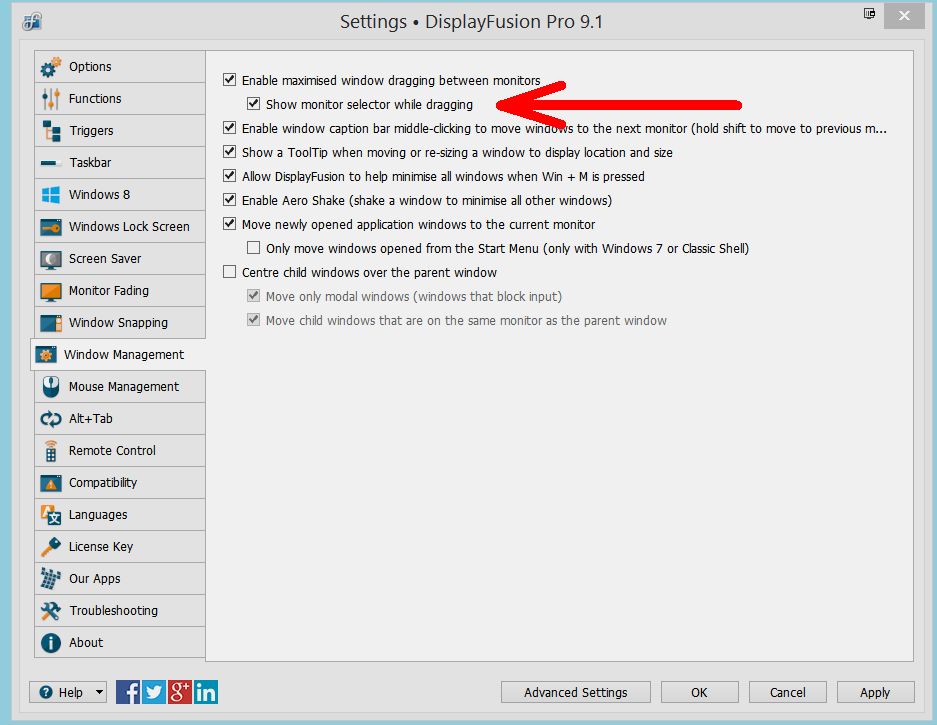Screen dimensions: 937x725
Task: Open the Twitter icon link
Action: 154,691
